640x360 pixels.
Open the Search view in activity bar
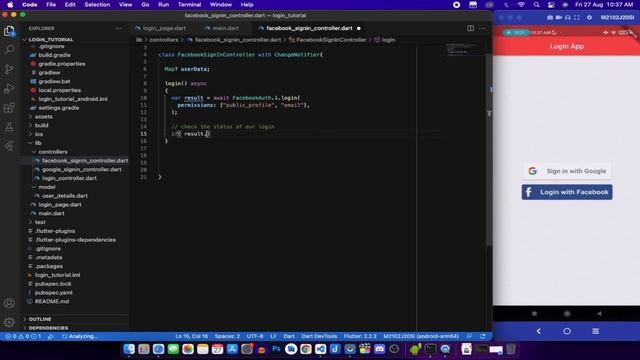(9, 50)
